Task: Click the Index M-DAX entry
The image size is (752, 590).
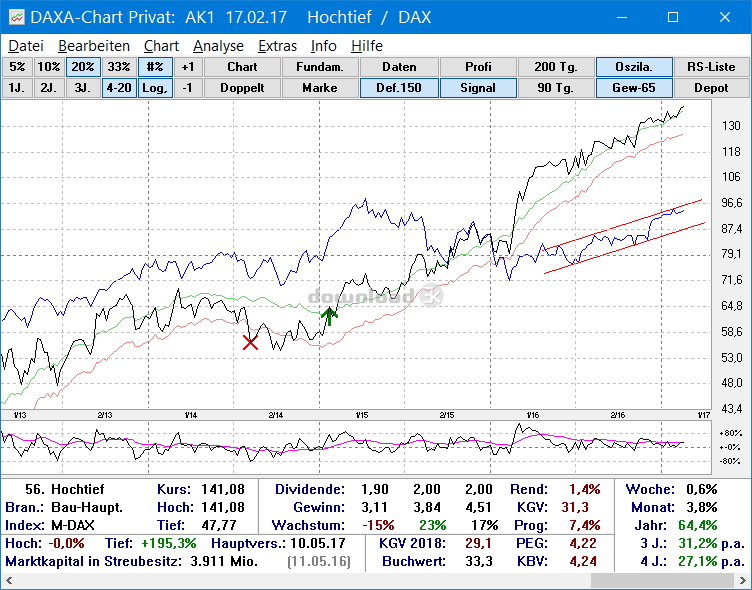Action: pyautogui.click(x=72, y=525)
